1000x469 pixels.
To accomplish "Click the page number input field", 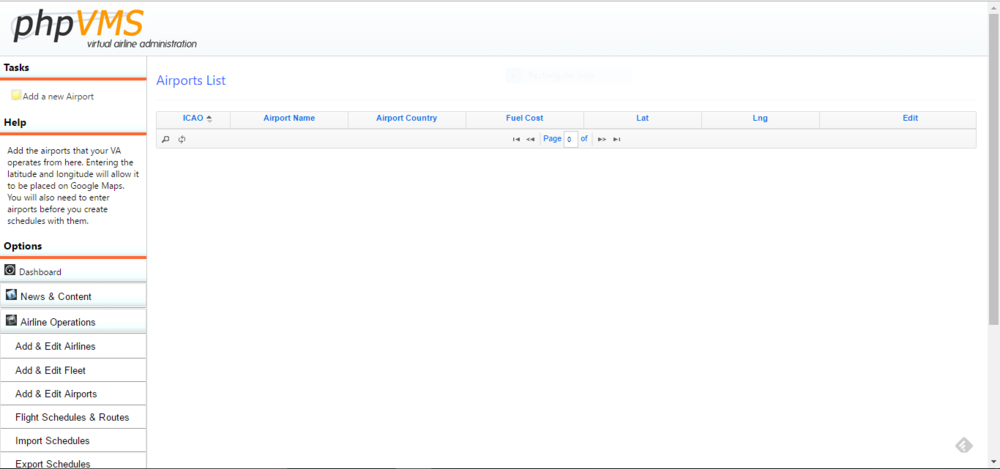I will click(x=570, y=139).
